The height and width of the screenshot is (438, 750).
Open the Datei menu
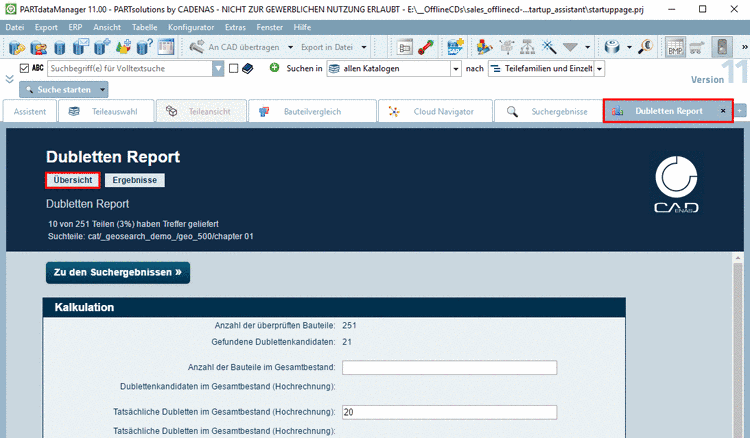pyautogui.click(x=15, y=27)
